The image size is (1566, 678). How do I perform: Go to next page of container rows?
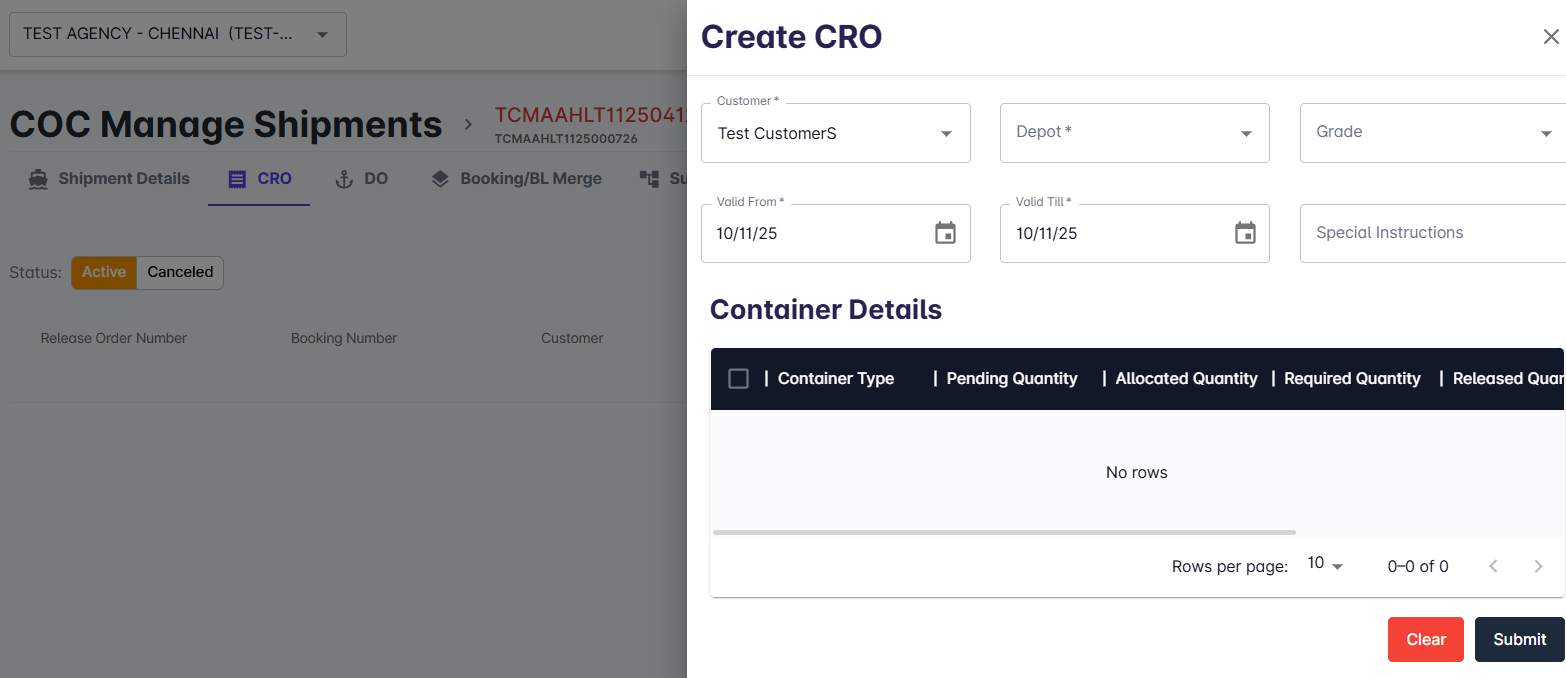click(1538, 566)
